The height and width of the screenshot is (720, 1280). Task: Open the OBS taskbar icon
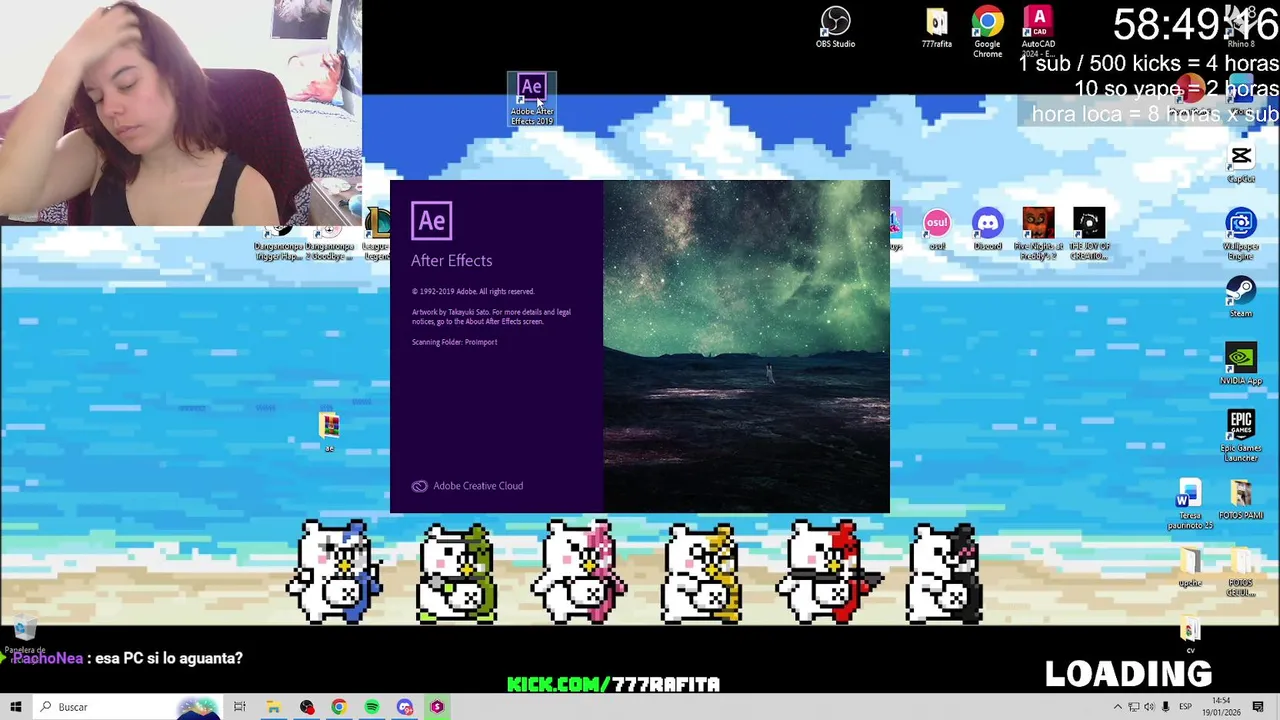[306, 707]
